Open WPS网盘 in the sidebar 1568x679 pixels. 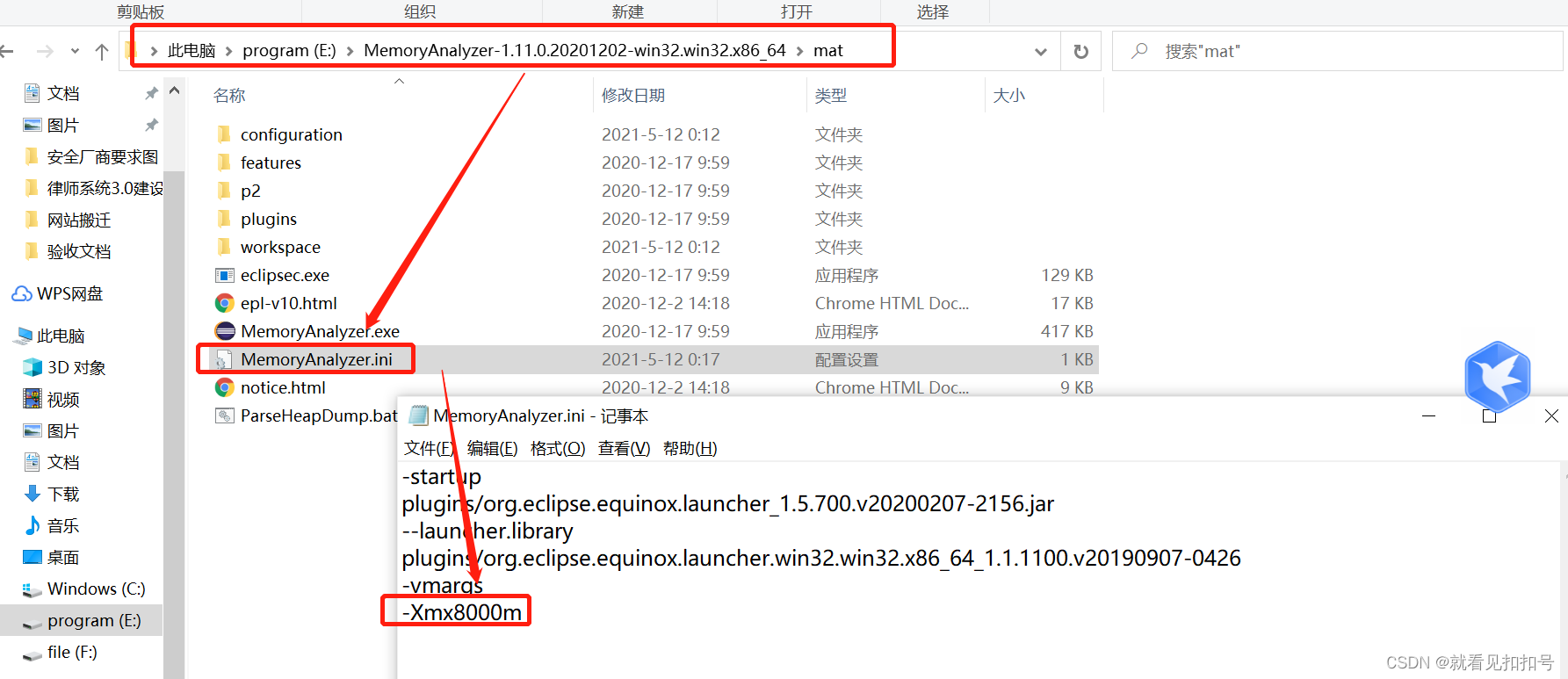pos(57,293)
